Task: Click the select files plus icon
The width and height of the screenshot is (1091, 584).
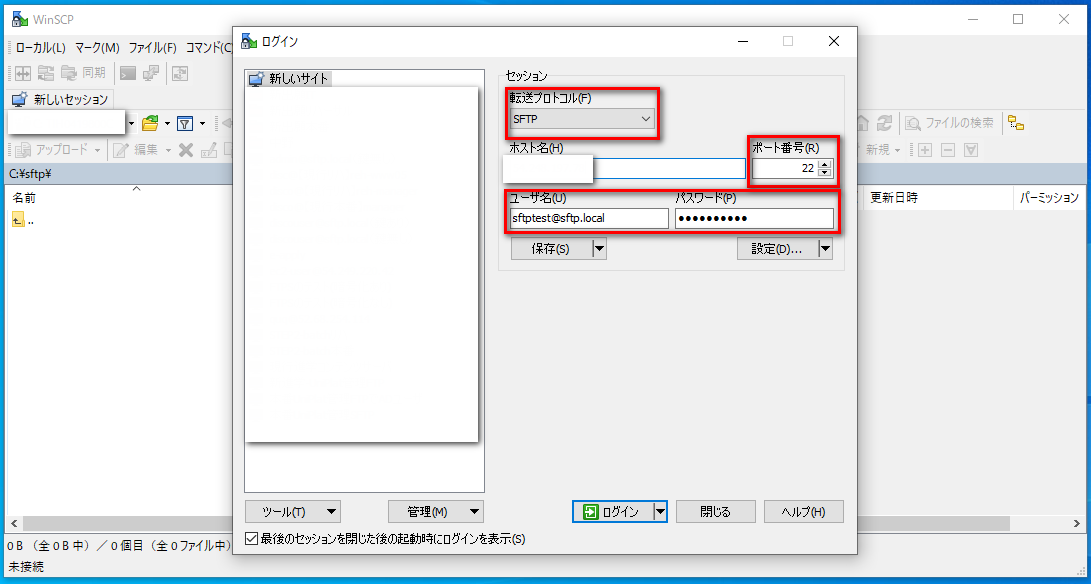Action: tap(925, 150)
